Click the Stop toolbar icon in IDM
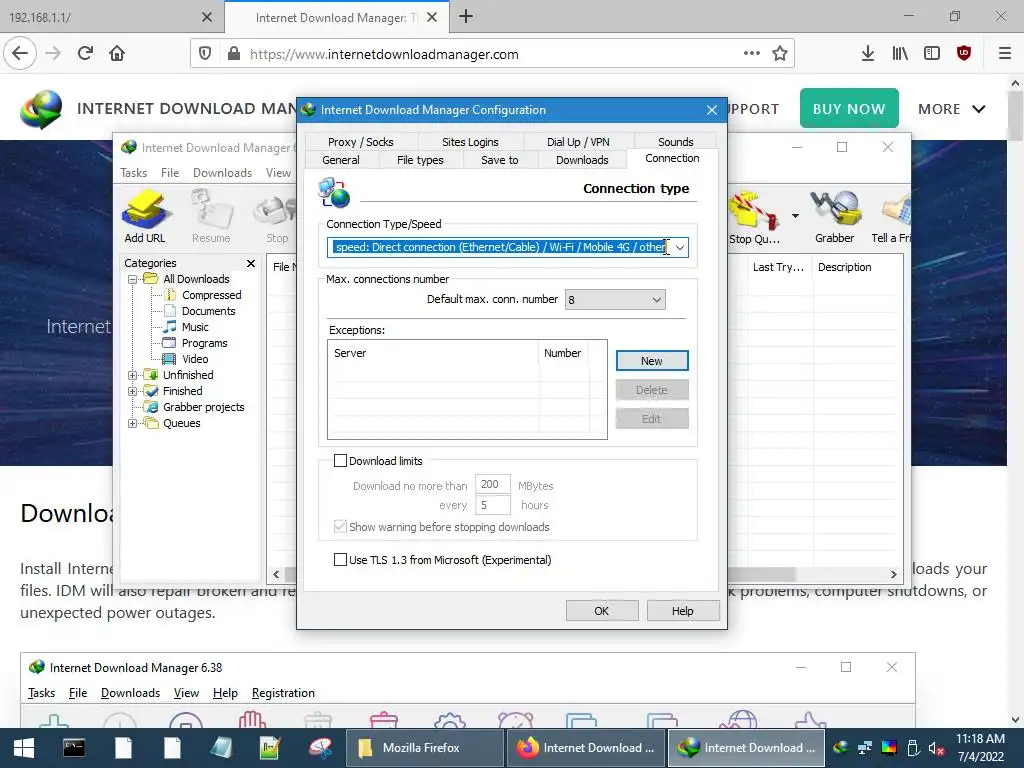 coord(277,217)
